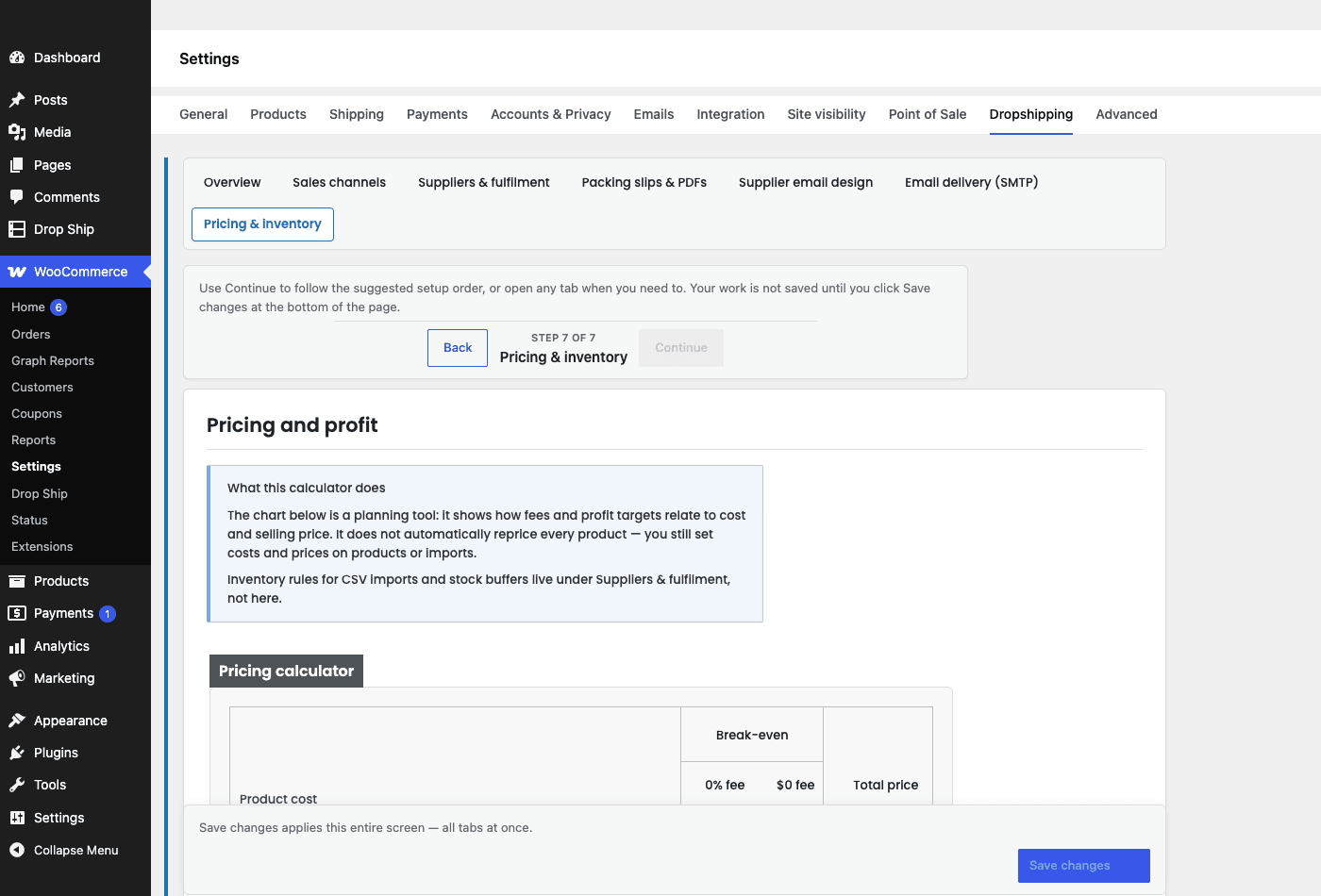
Task: Click the Payments notification badge 1
Action: click(x=108, y=614)
